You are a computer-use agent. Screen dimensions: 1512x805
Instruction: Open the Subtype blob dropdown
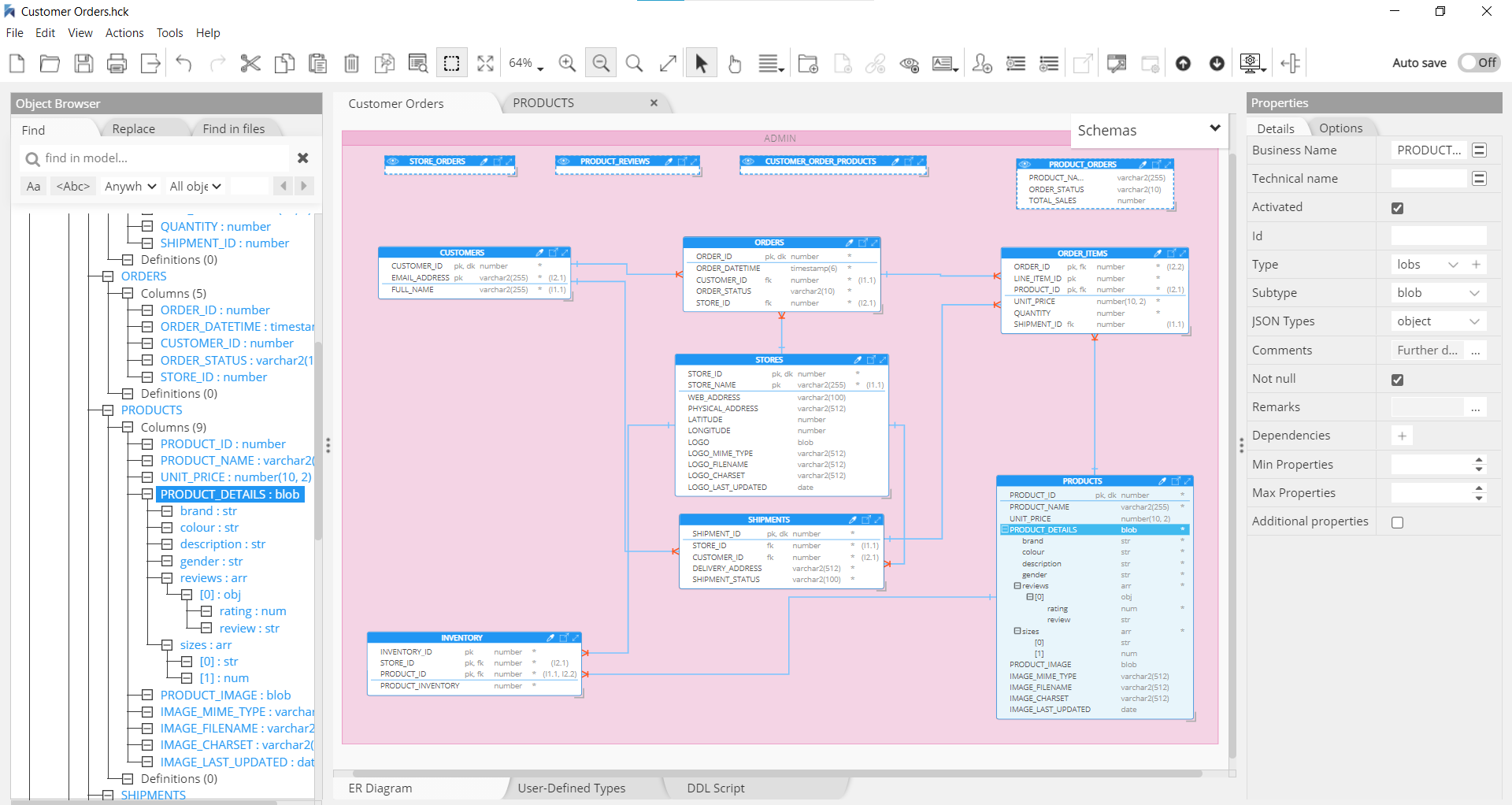pos(1439,293)
